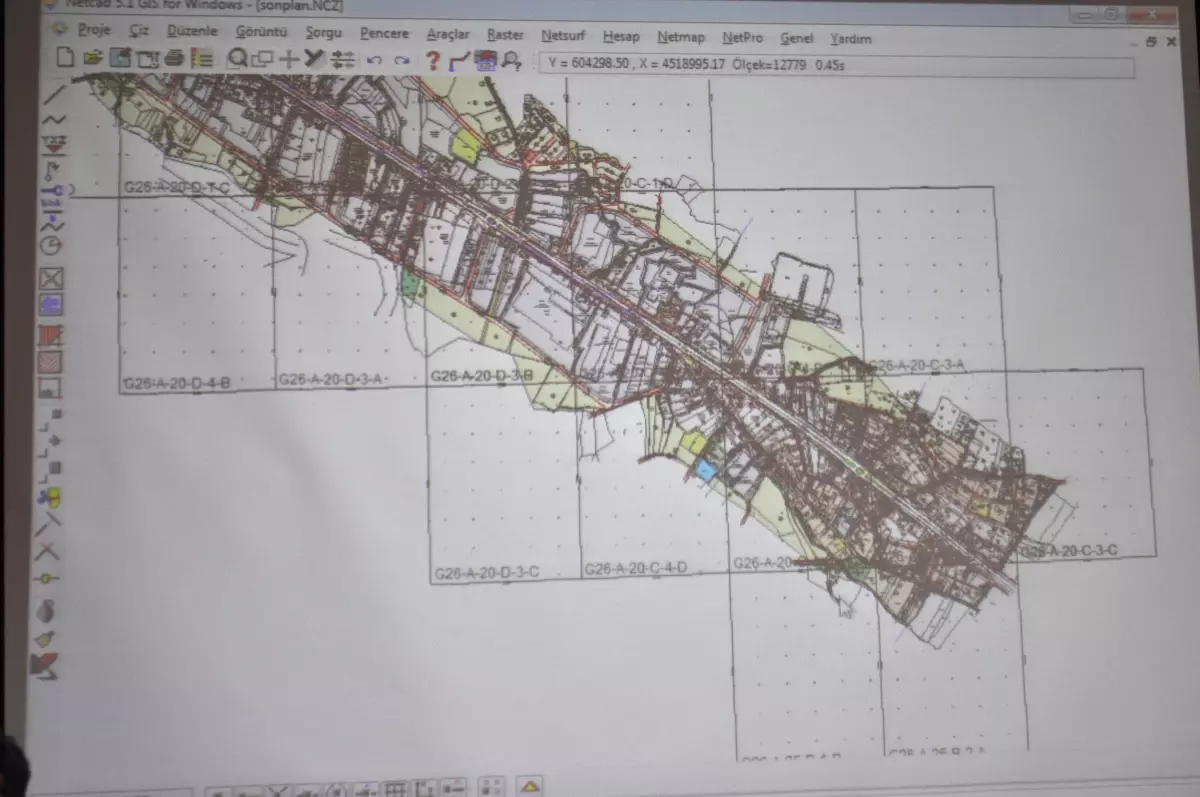Click the redo arrow icon
1200x797 pixels.
pos(401,61)
